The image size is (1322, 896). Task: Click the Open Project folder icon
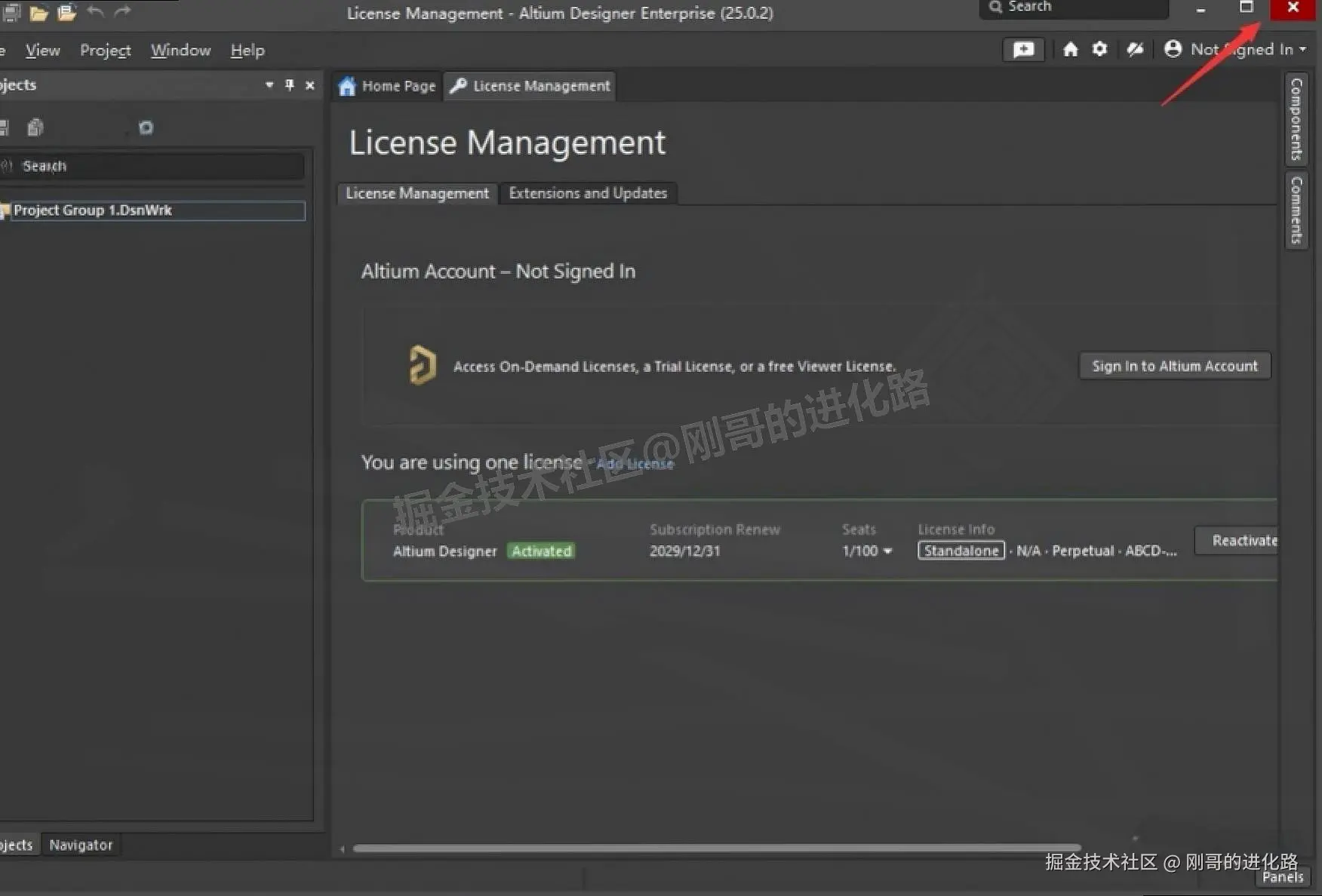coord(67,12)
